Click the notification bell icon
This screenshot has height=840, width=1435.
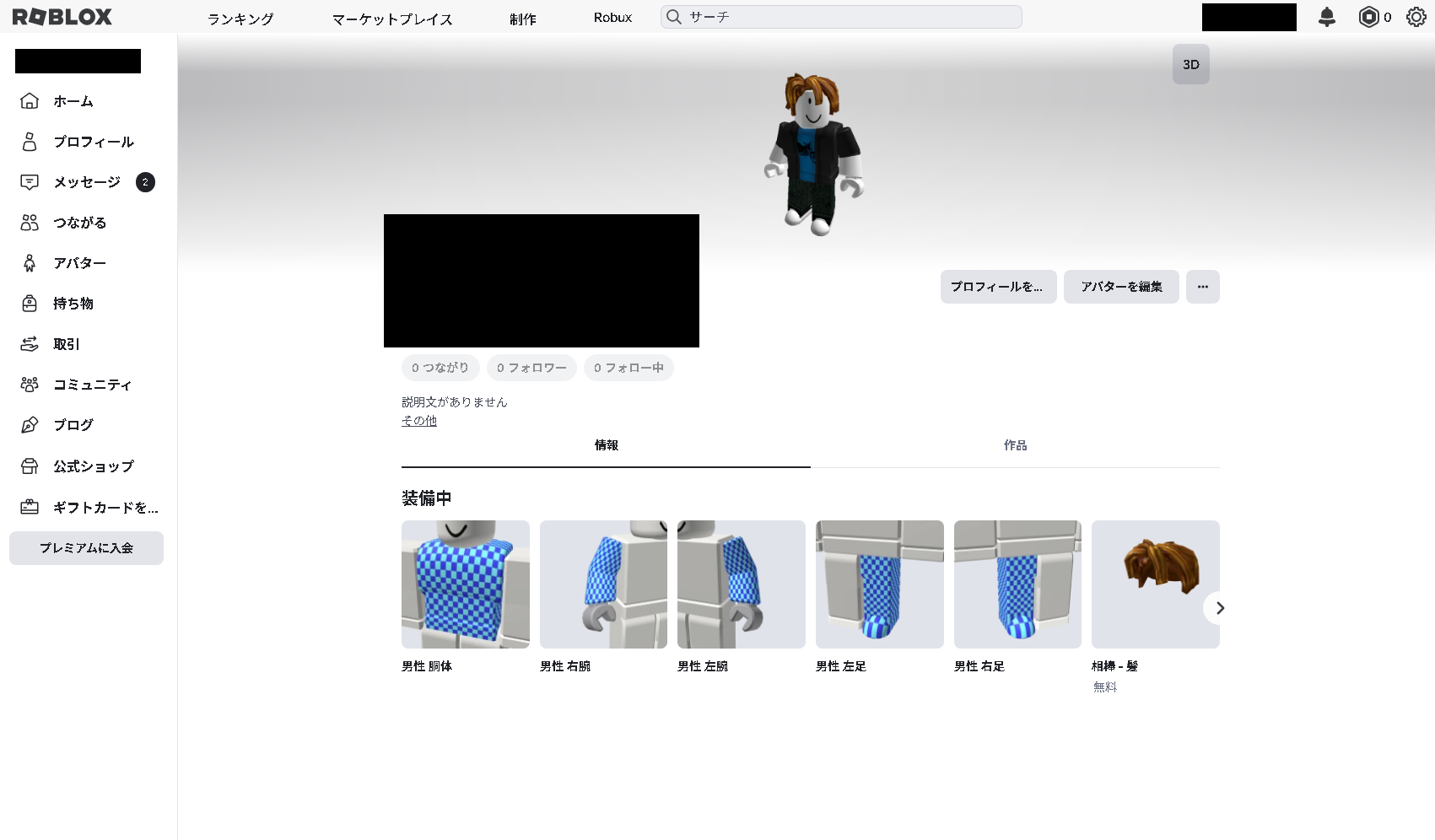point(1326,17)
